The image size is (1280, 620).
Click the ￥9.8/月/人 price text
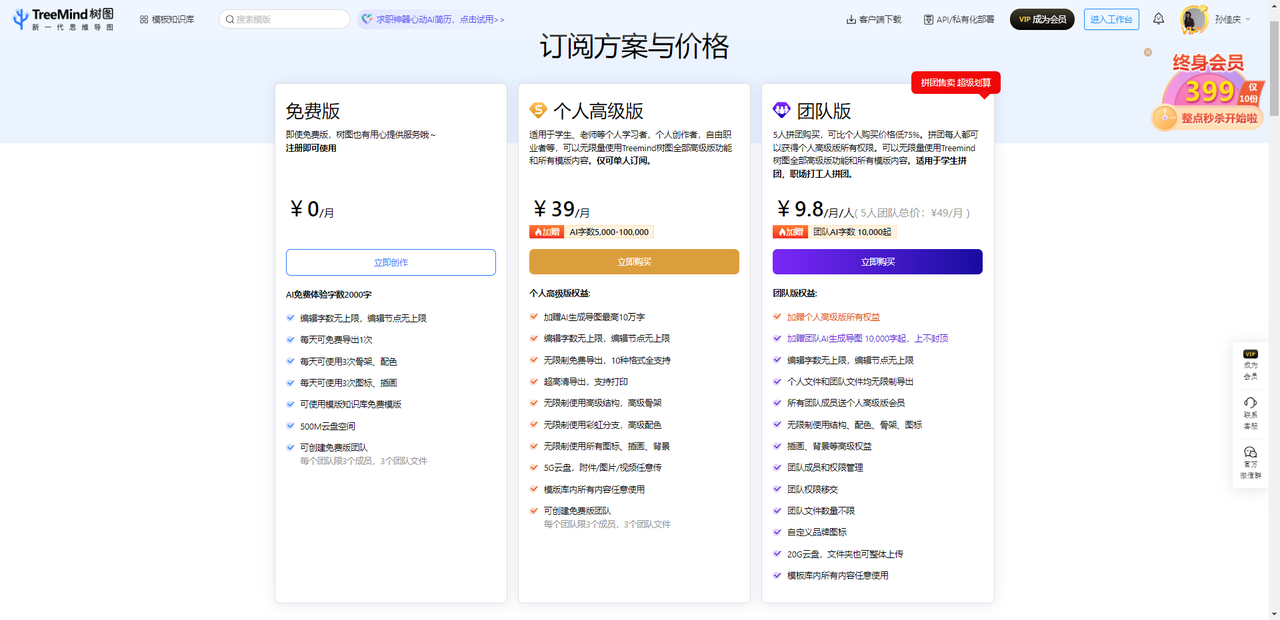(x=815, y=210)
